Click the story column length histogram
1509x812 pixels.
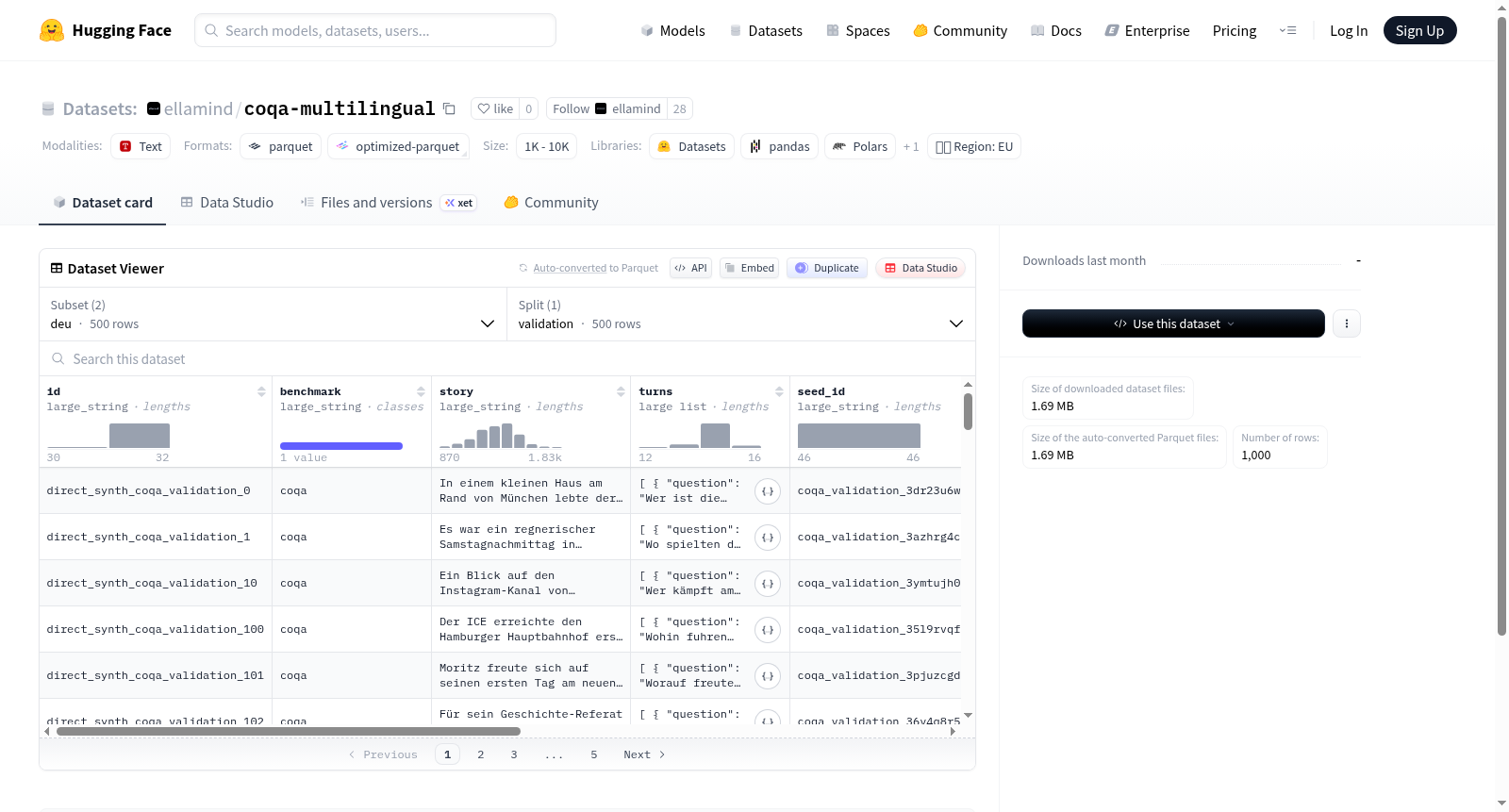(x=501, y=436)
